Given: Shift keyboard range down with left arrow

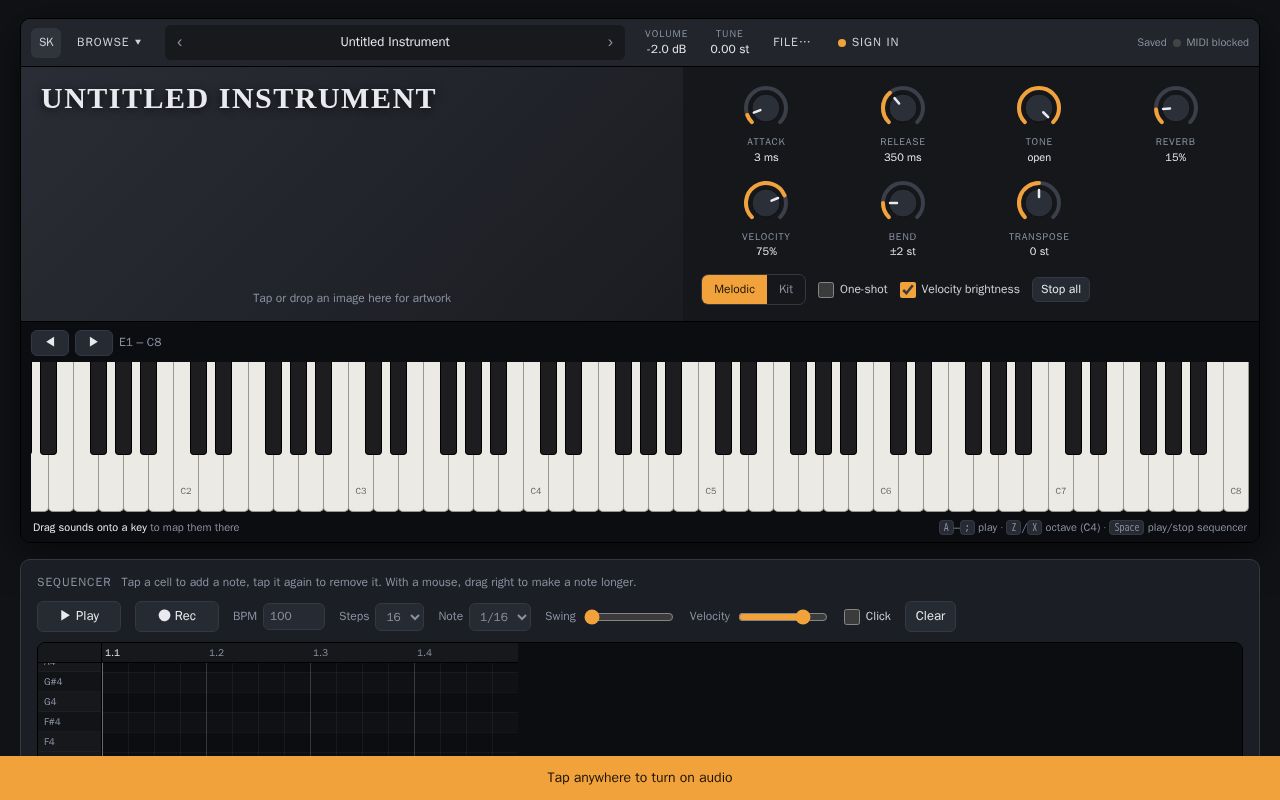Looking at the screenshot, I should tap(50, 342).
